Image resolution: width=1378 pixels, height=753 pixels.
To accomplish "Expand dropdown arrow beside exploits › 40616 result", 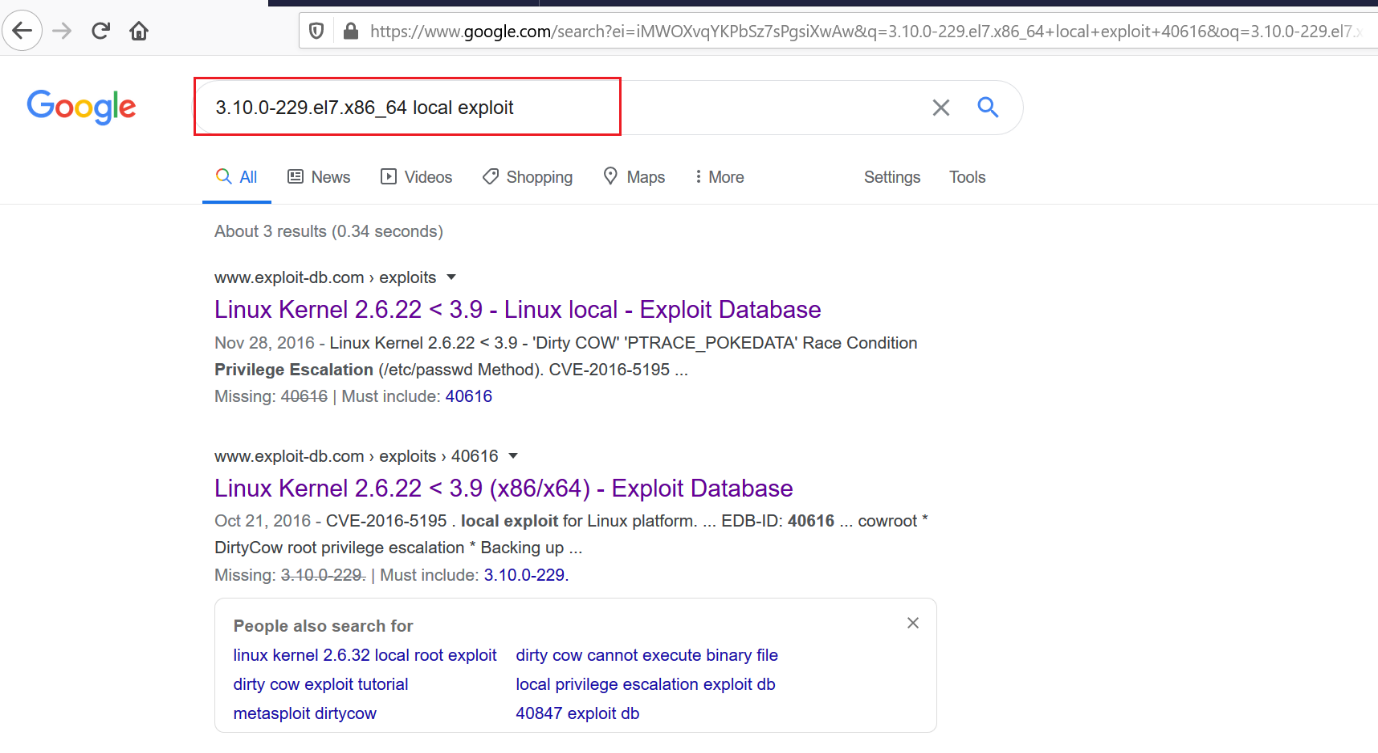I will pyautogui.click(x=513, y=456).
